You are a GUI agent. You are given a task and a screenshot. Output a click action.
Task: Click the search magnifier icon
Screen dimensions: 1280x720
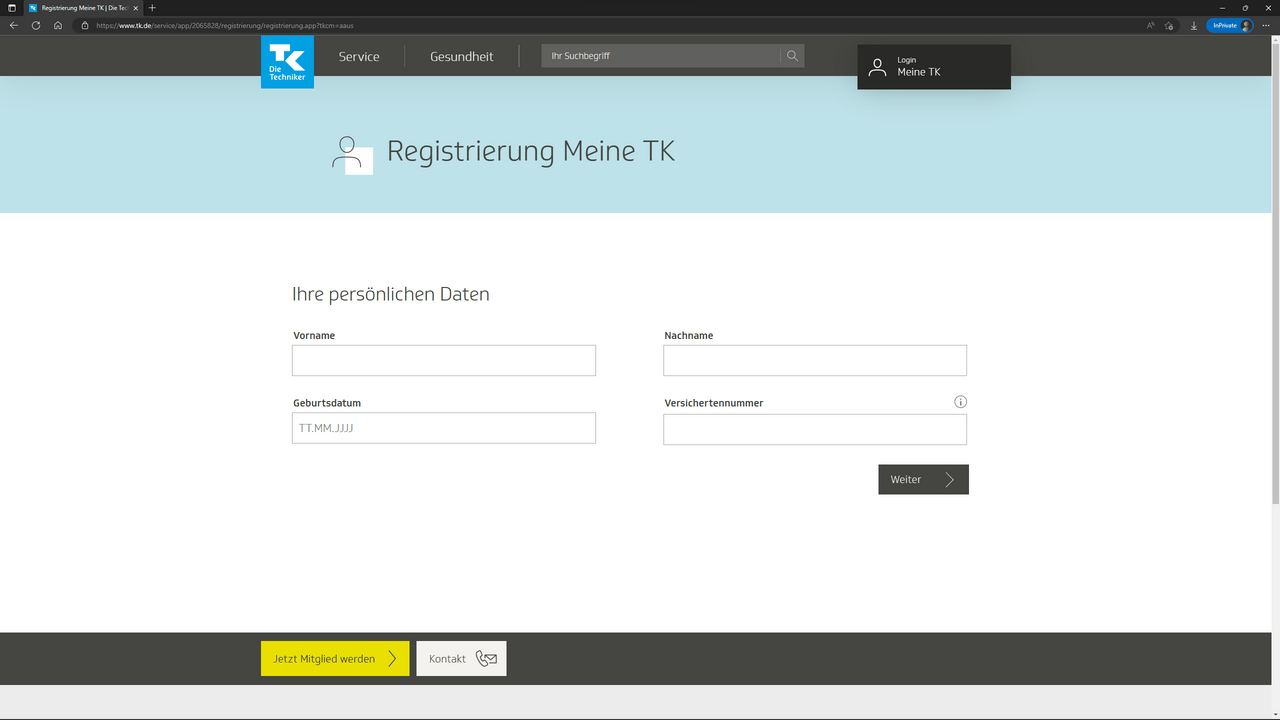point(792,56)
